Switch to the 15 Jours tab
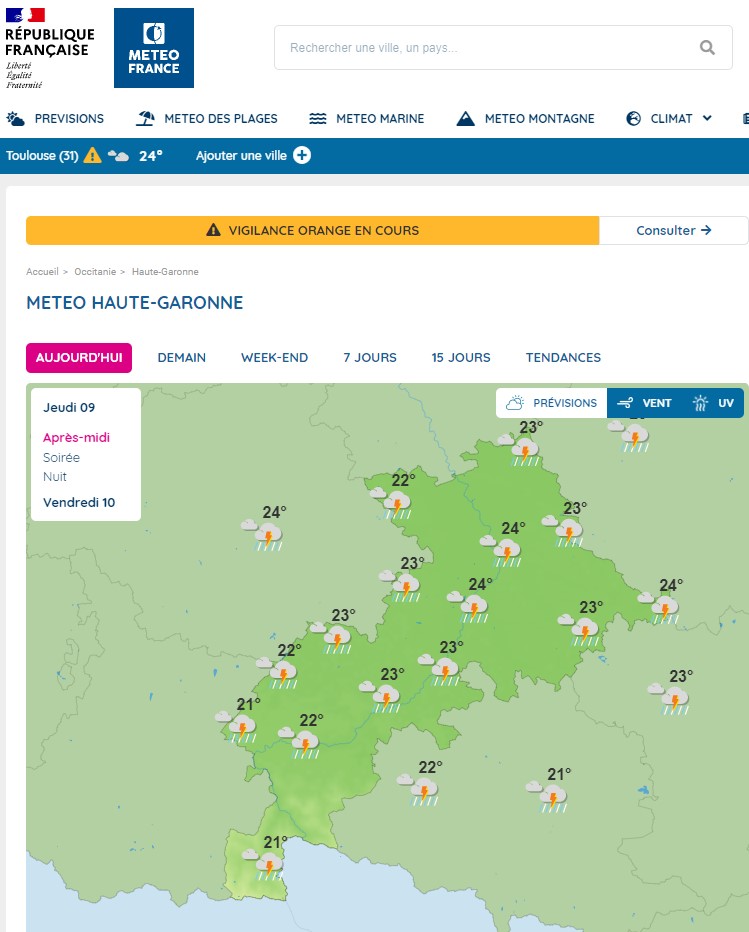Viewport: 749px width, 932px height. [461, 357]
